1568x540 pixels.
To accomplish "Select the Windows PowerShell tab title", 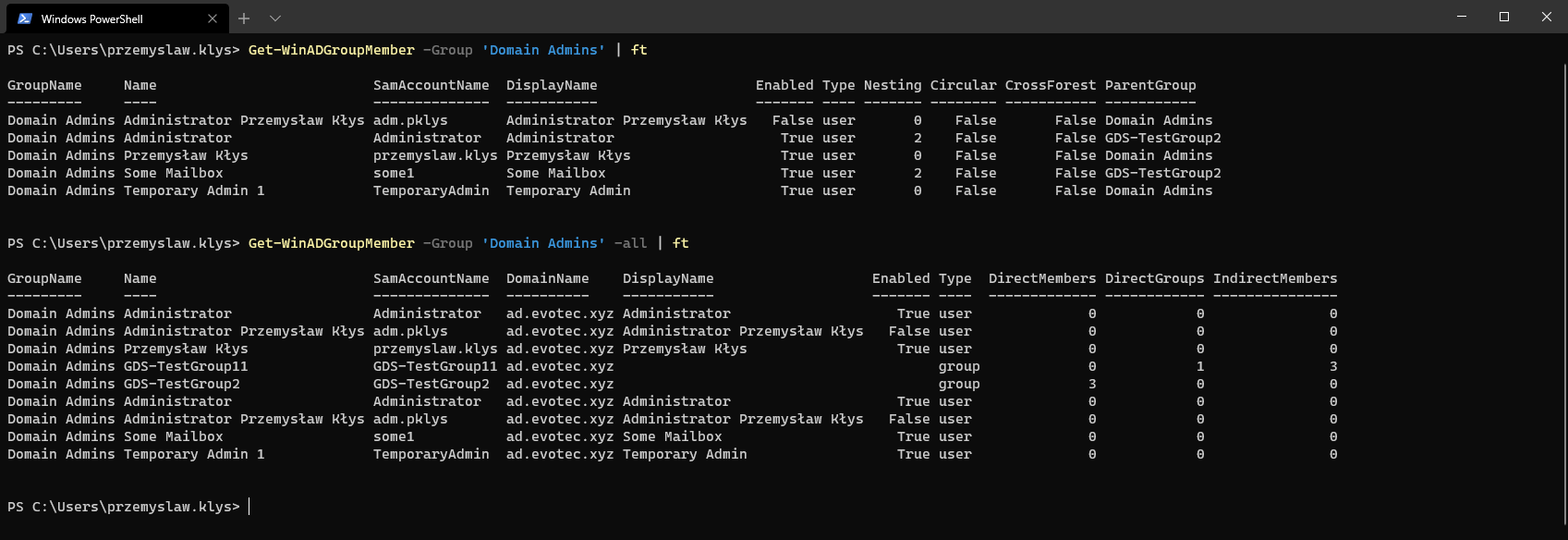I will pyautogui.click(x=92, y=18).
